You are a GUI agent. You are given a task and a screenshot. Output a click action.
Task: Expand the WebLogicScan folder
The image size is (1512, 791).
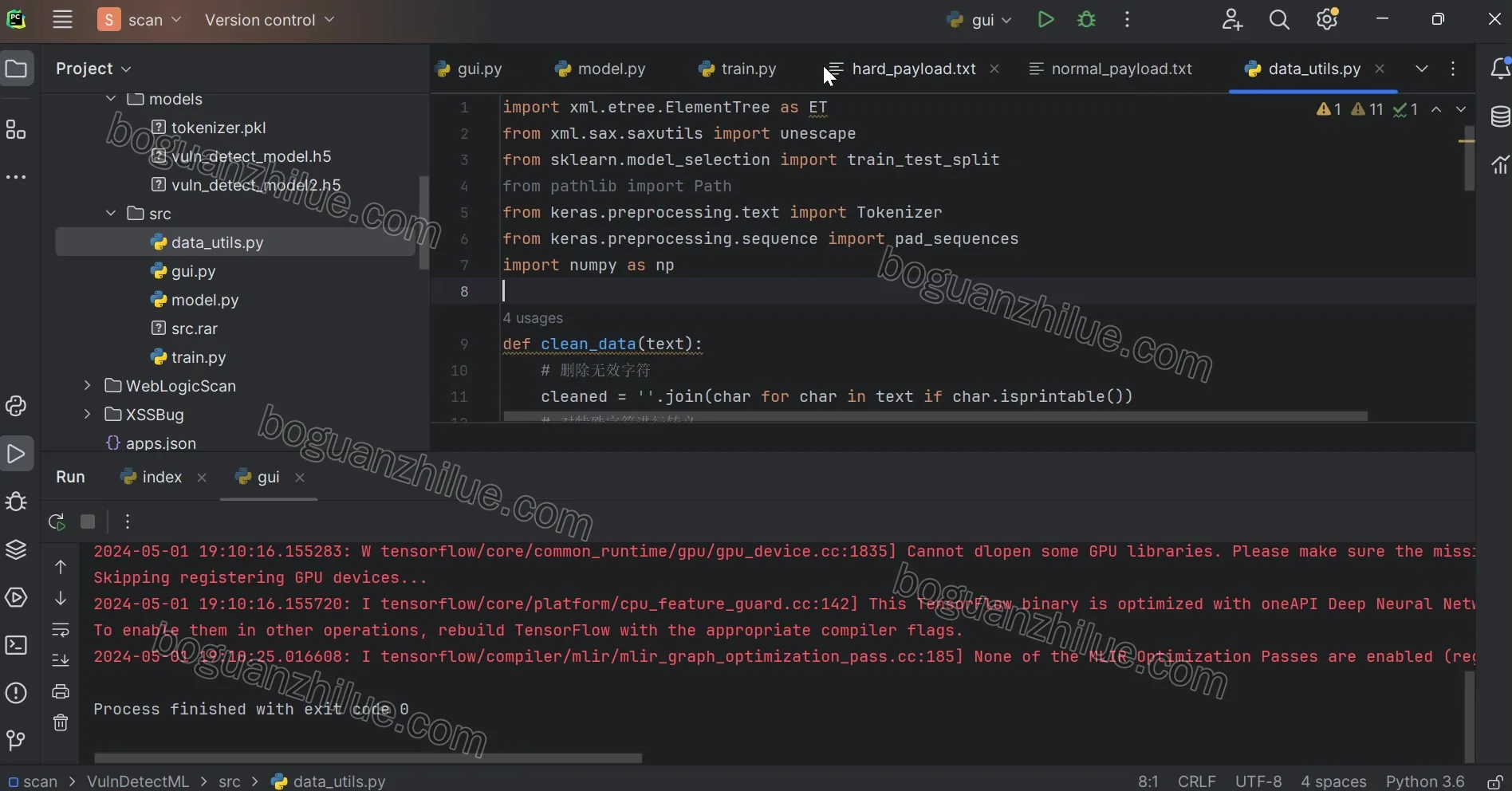87,386
